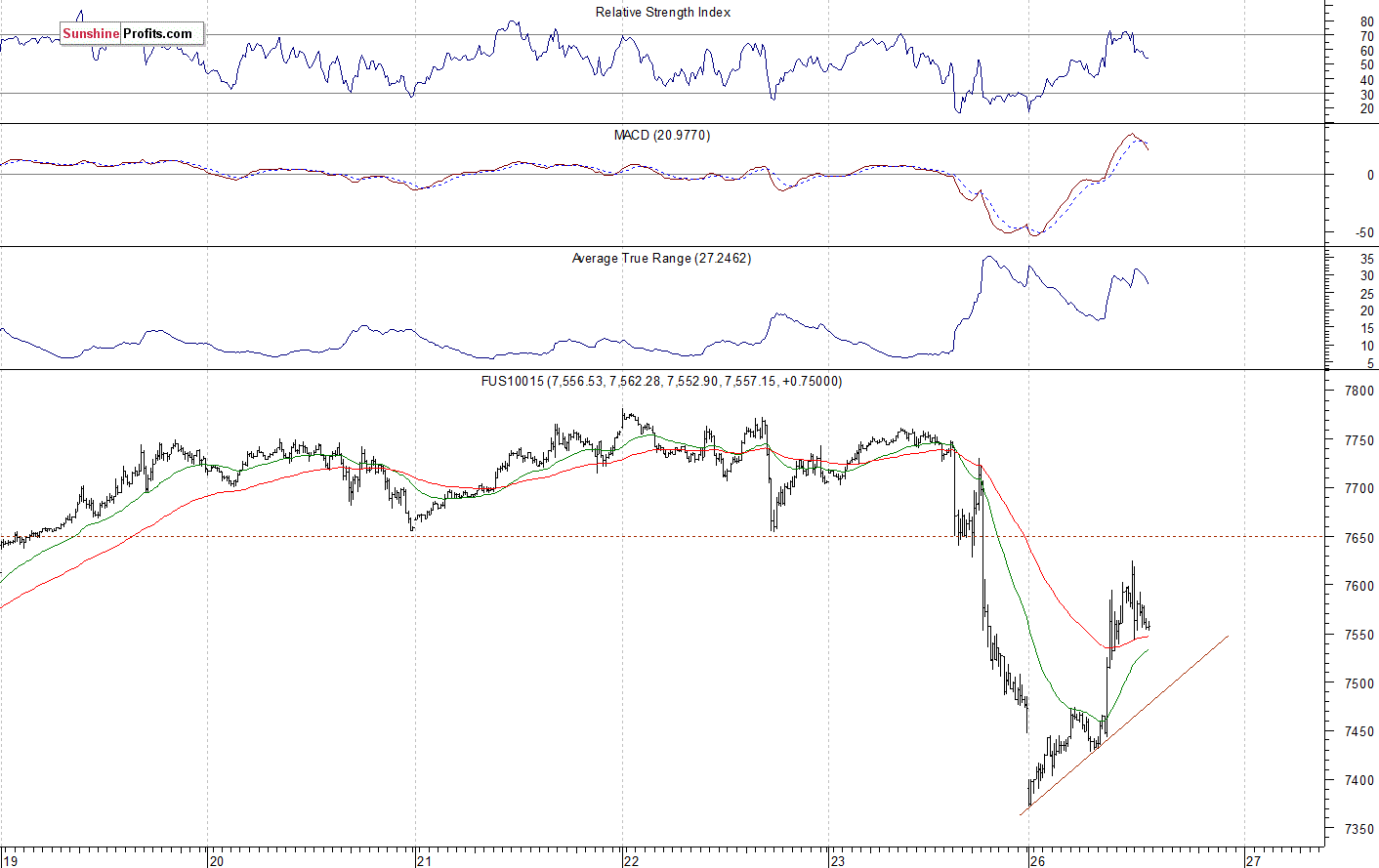Click the RSI 60 axis label
This screenshot has width=1379, height=868.
(x=1367, y=51)
